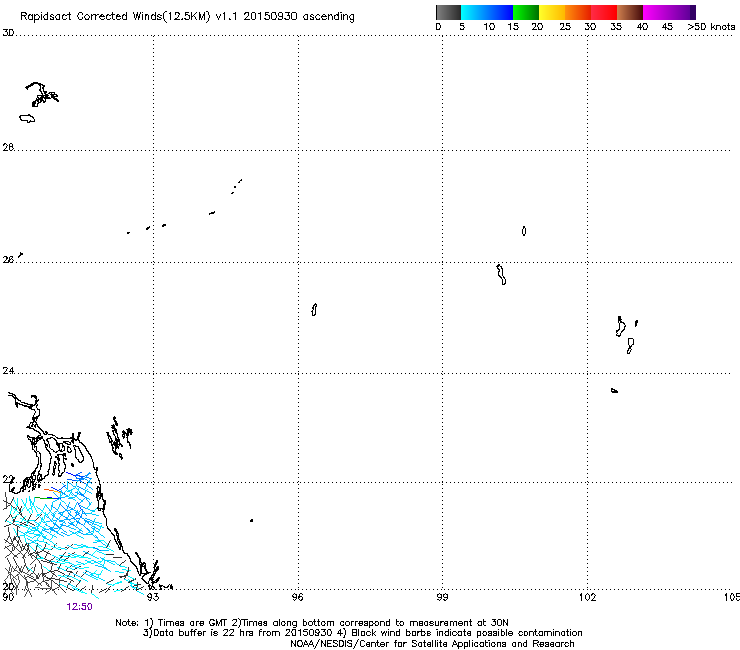Screen dimensions: 740x650
Task: Click the green wind barb below 22N
Action: [x=43, y=498]
